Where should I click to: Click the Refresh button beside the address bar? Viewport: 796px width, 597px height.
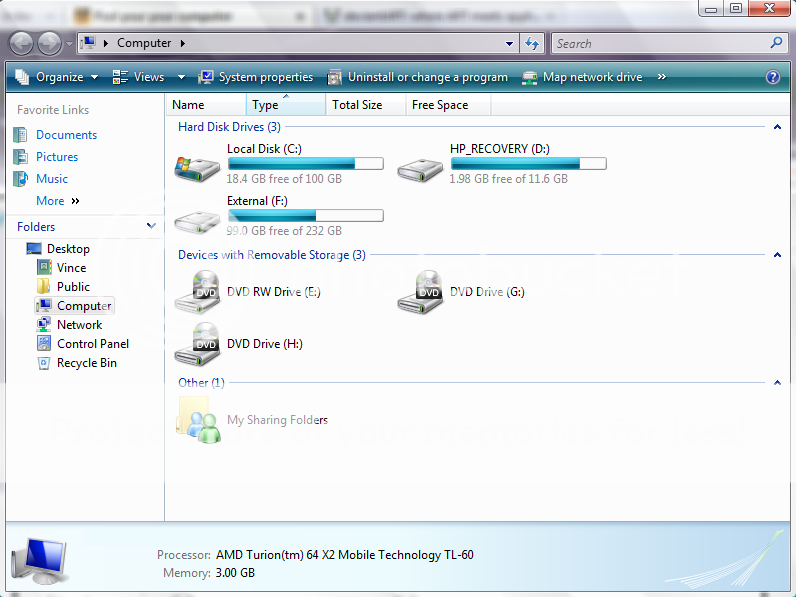pyautogui.click(x=532, y=43)
